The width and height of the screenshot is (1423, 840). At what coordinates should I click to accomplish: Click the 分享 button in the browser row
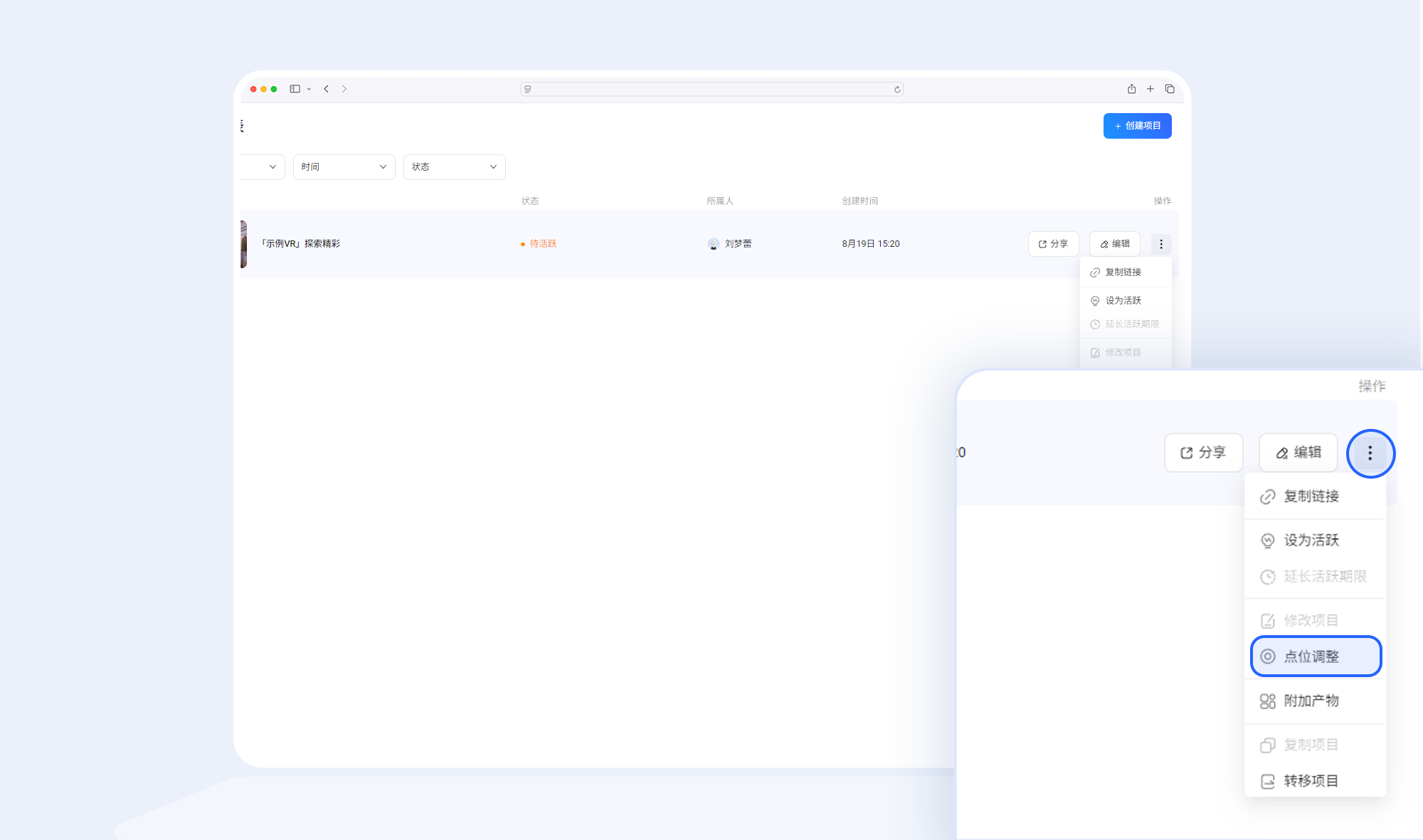[1053, 244]
